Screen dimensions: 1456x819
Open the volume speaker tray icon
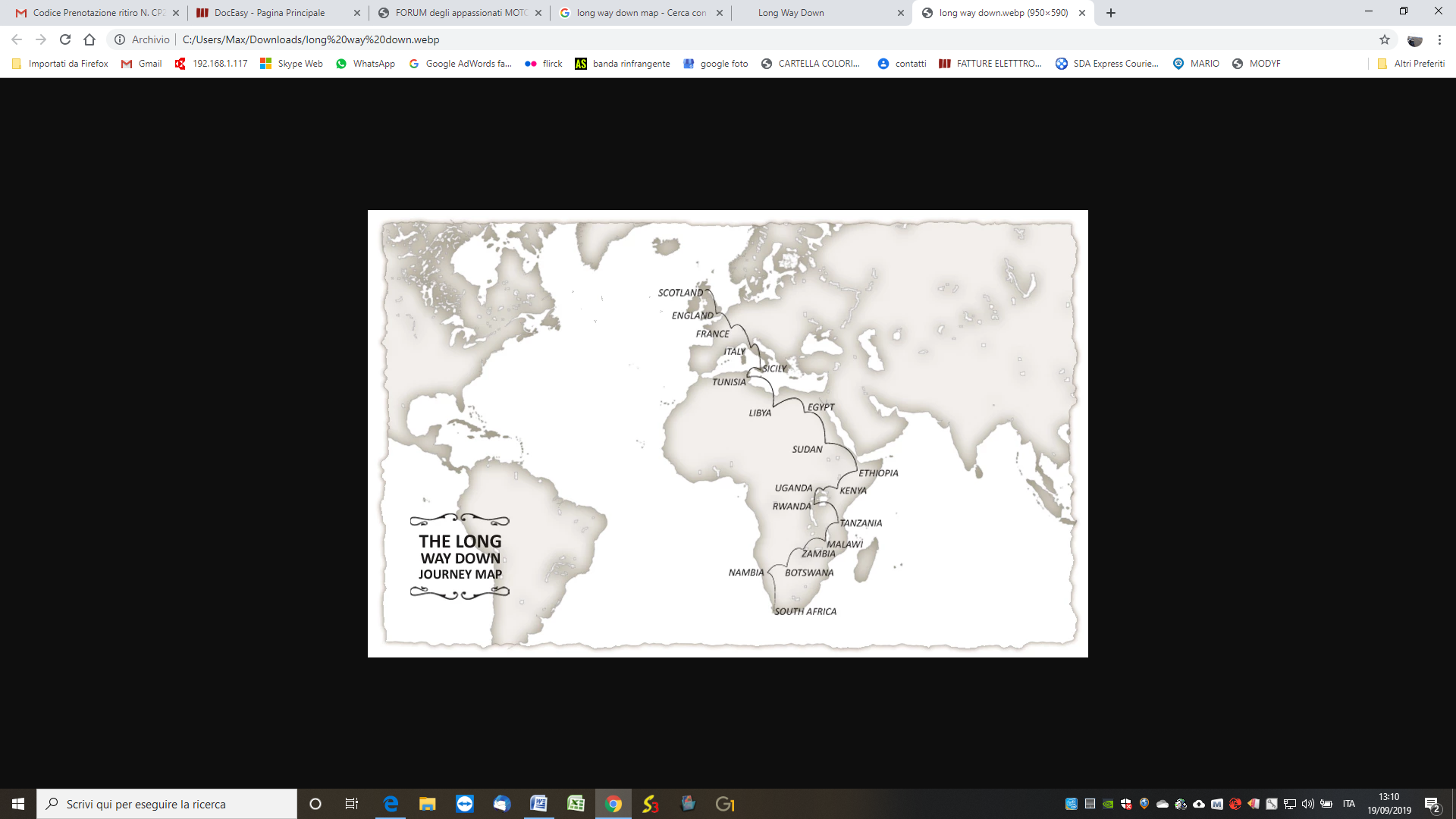(1308, 804)
